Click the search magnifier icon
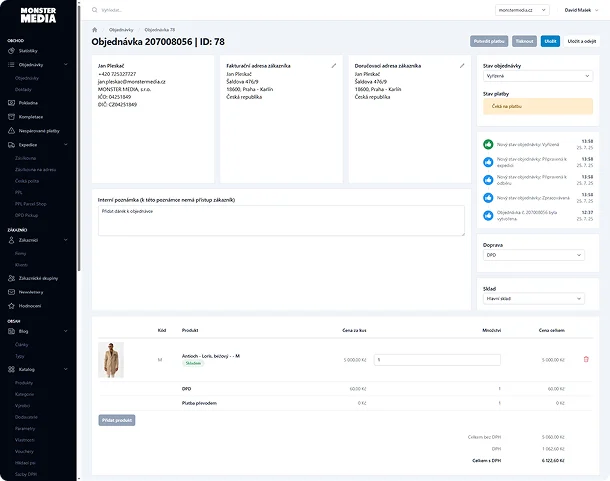This screenshot has height=481, width=610. tap(94, 9)
